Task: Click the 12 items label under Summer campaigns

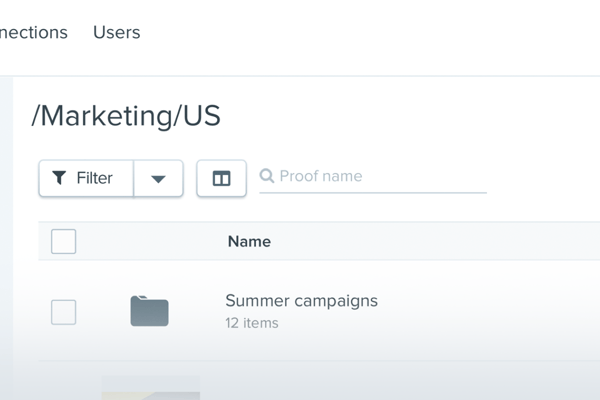Action: click(x=251, y=323)
